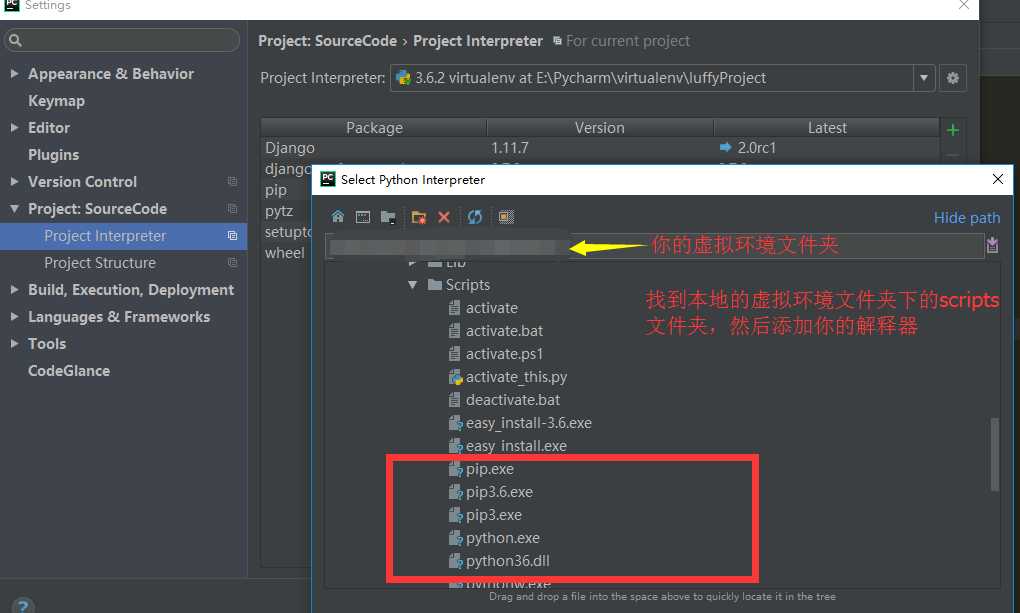Open Version Control settings label
This screenshot has width=1020, height=613.
click(82, 182)
